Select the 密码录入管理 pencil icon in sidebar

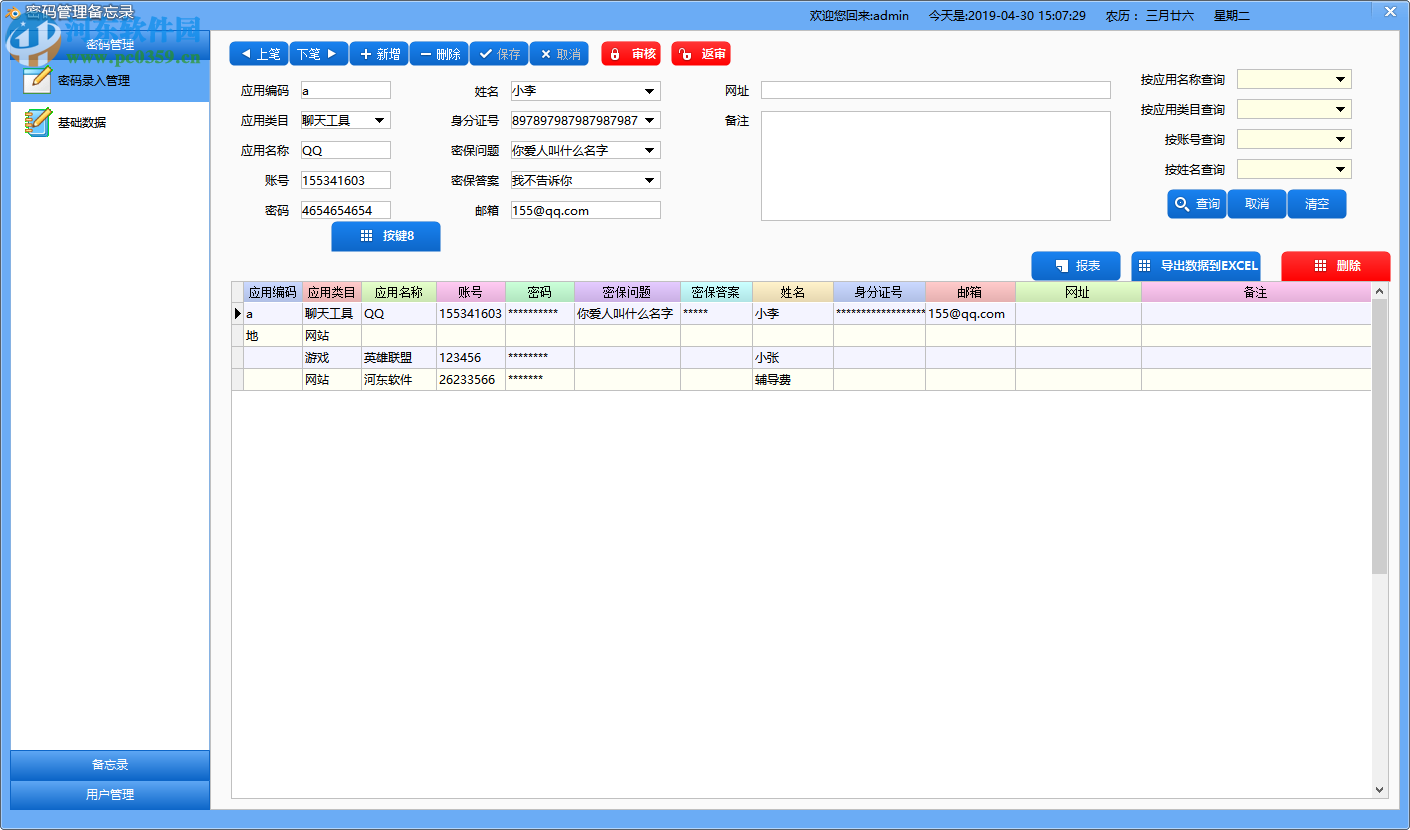point(35,78)
